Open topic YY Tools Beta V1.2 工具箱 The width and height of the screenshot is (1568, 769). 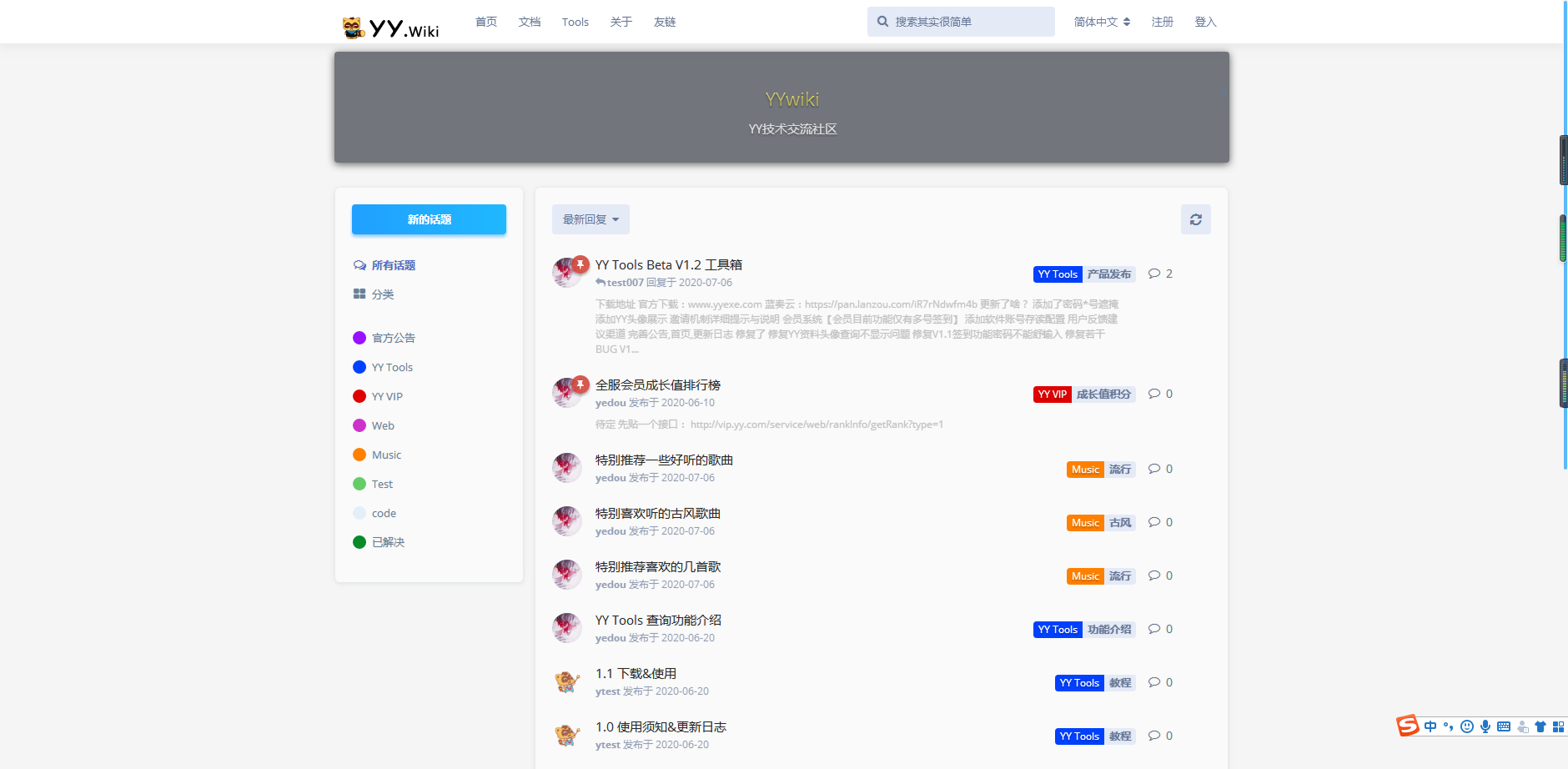pyautogui.click(x=669, y=264)
